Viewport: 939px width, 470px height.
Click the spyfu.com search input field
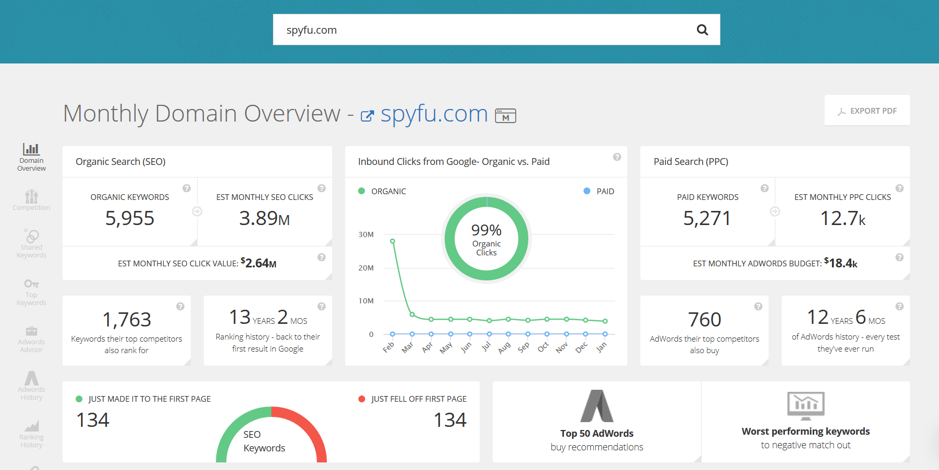[x=496, y=30]
